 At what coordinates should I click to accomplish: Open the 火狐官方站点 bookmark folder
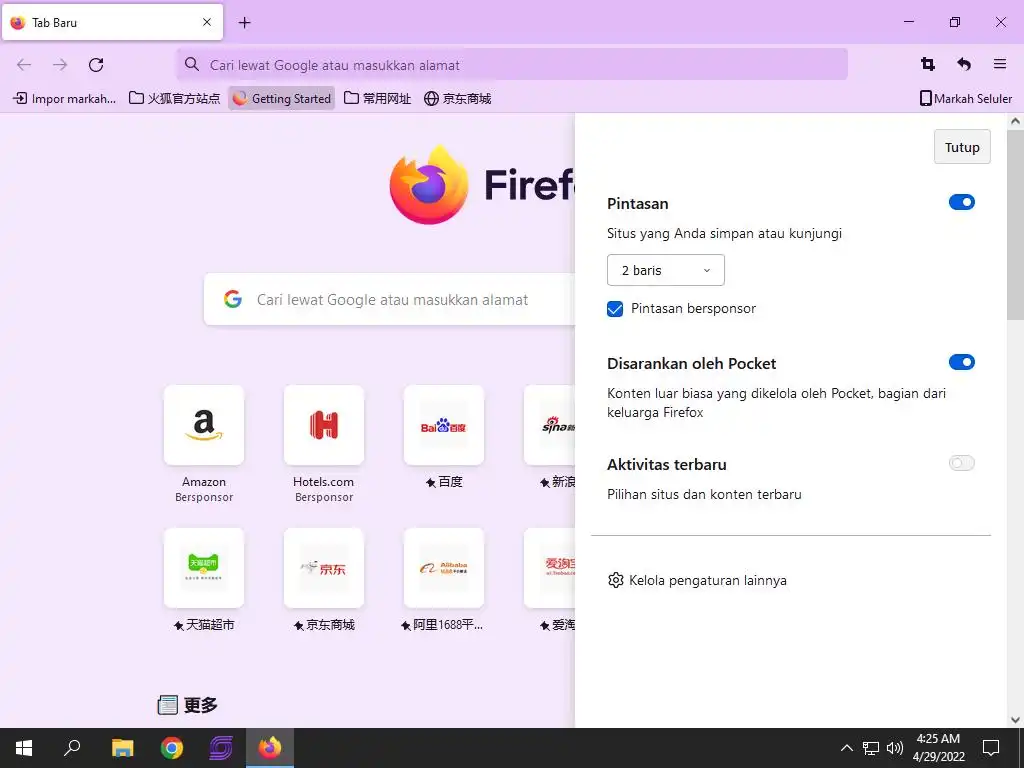[174, 99]
